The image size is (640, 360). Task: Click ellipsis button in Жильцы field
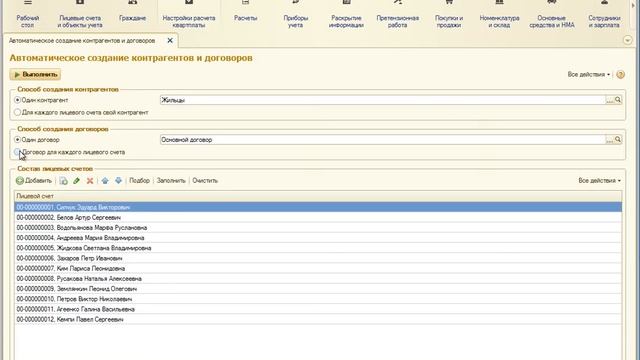coord(610,100)
